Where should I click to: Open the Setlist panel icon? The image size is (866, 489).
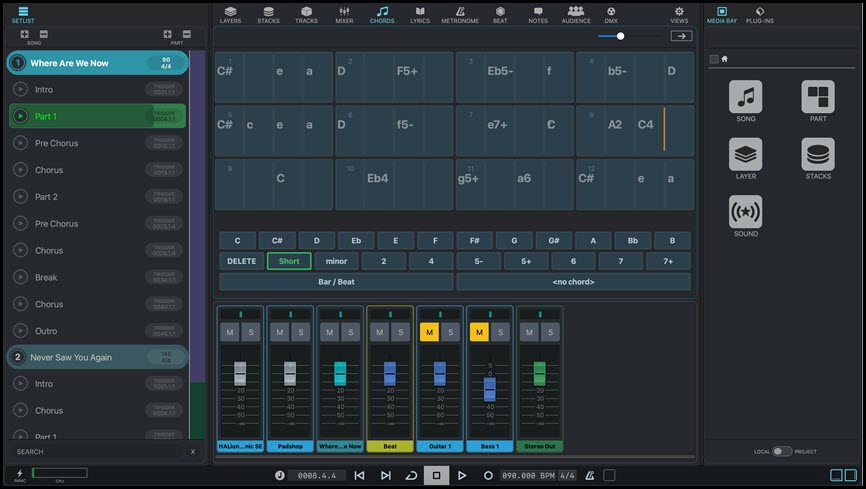[x=23, y=14]
